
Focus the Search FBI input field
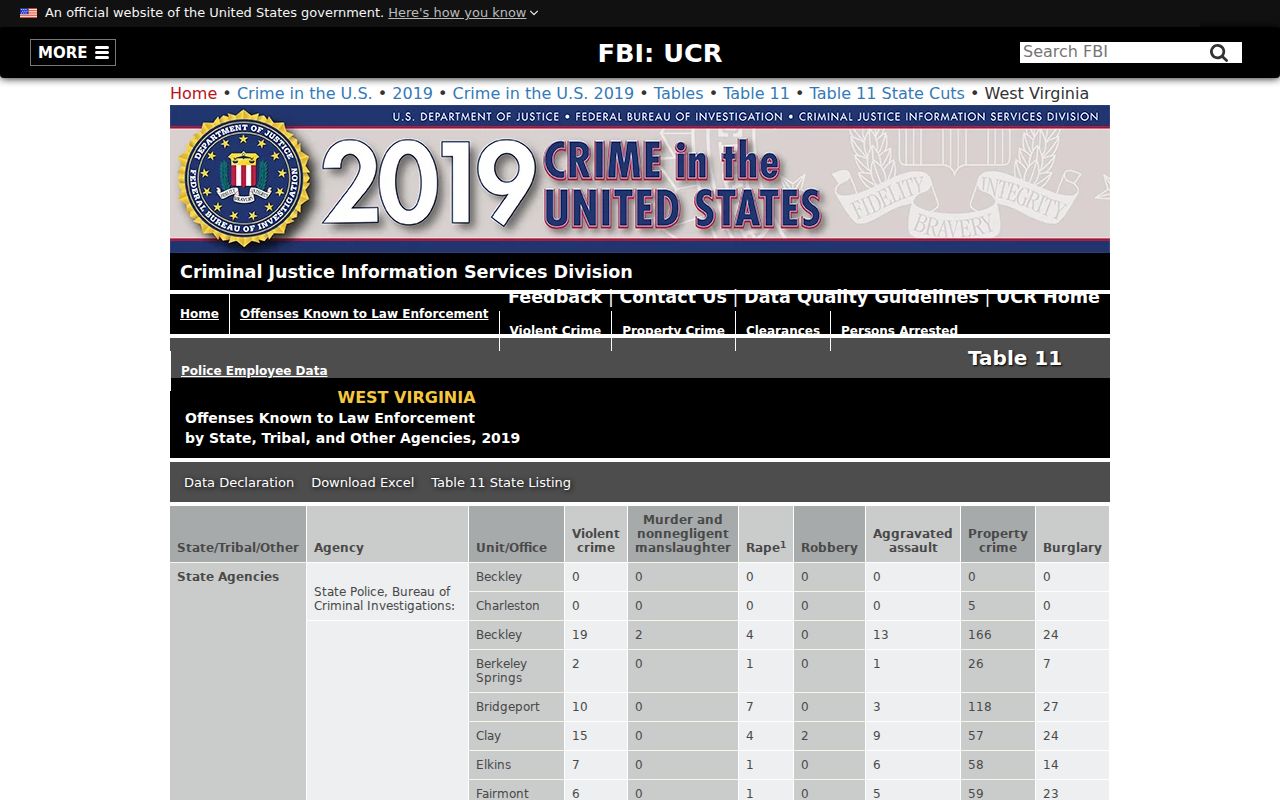click(x=1110, y=52)
